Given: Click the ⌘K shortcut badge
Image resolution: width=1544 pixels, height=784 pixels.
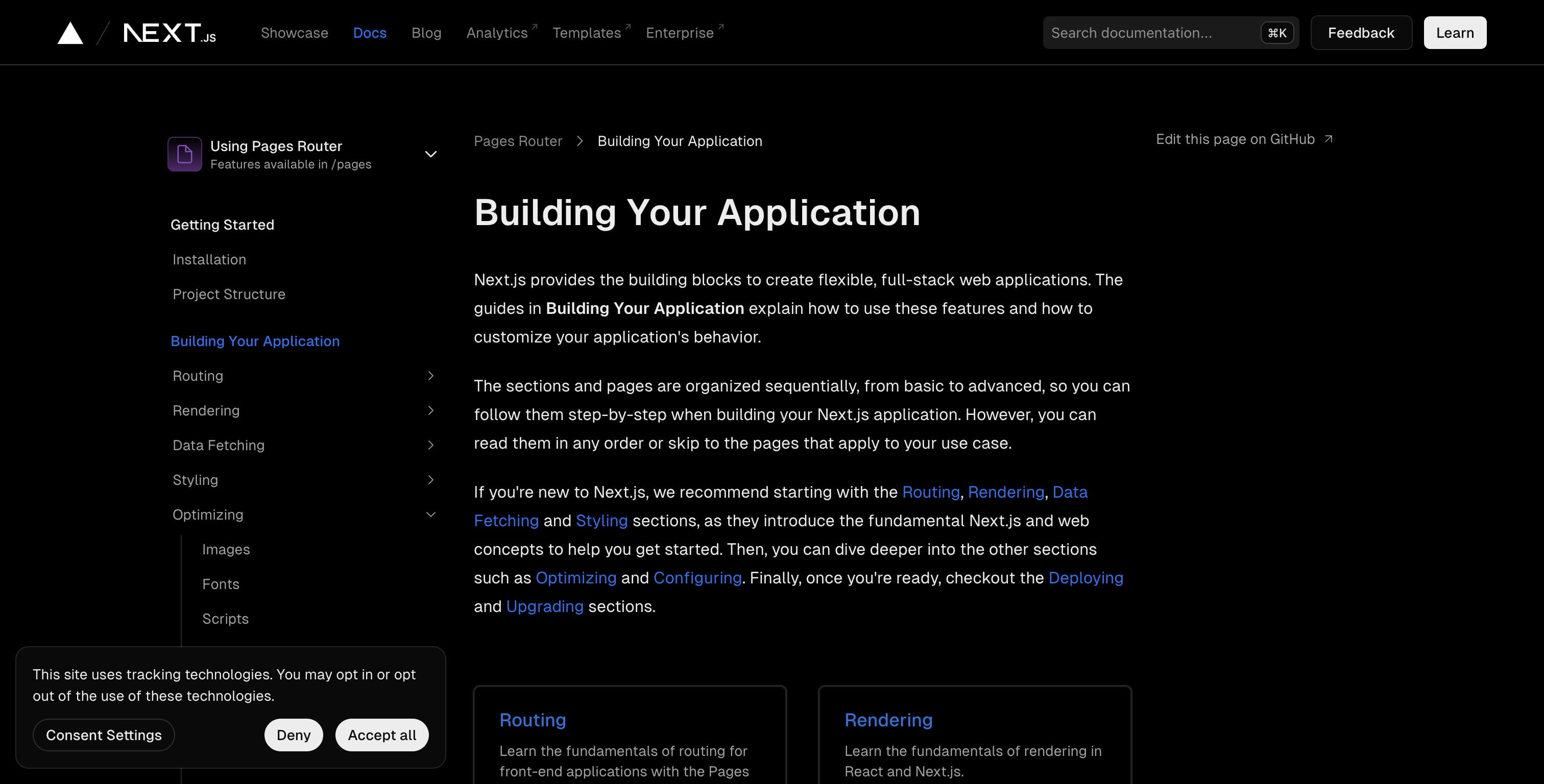Looking at the screenshot, I should 1276,33.
